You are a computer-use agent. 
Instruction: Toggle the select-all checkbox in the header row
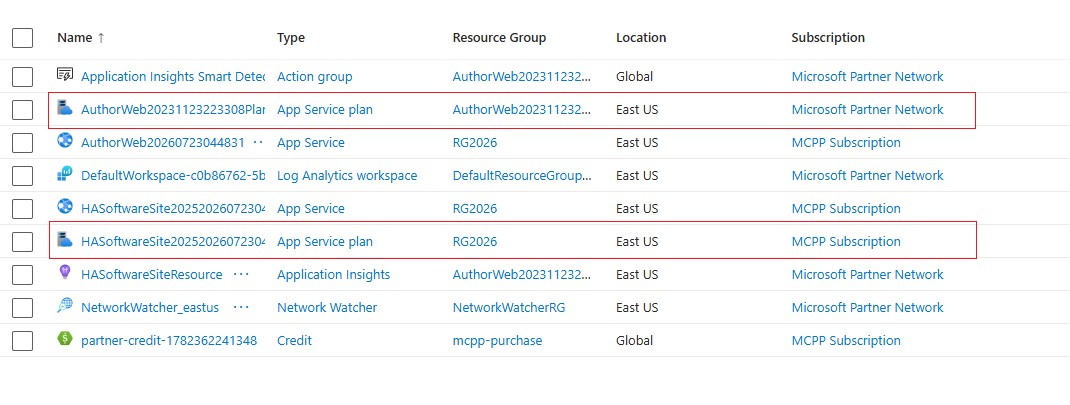tap(23, 38)
